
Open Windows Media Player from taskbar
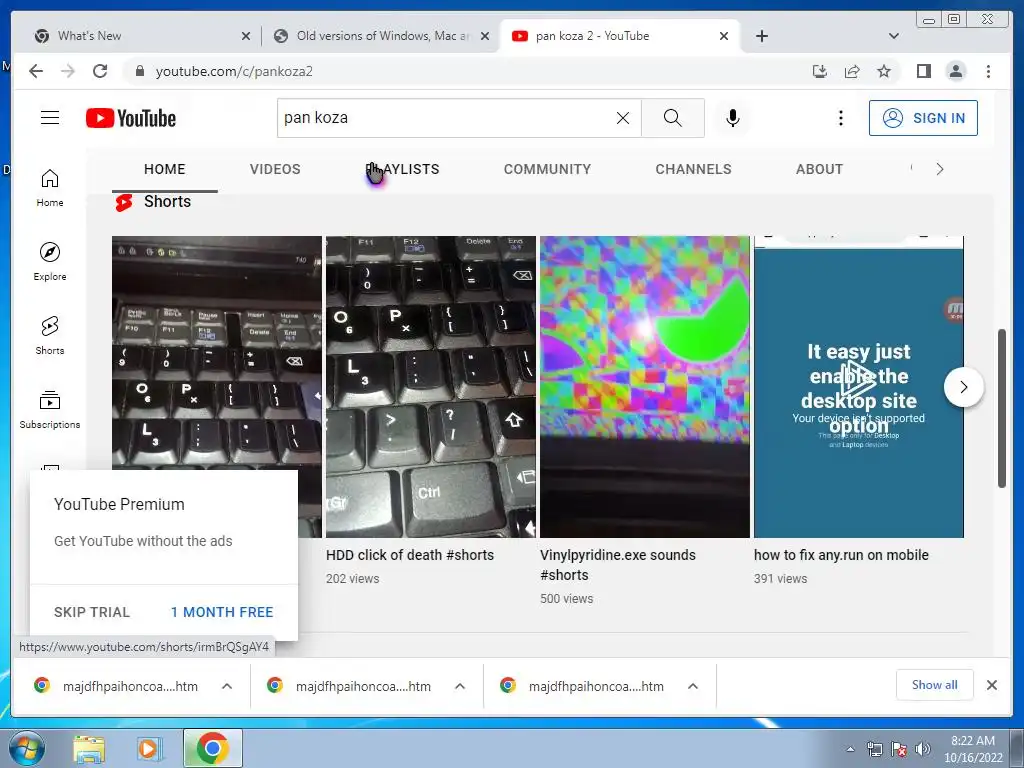coord(148,749)
